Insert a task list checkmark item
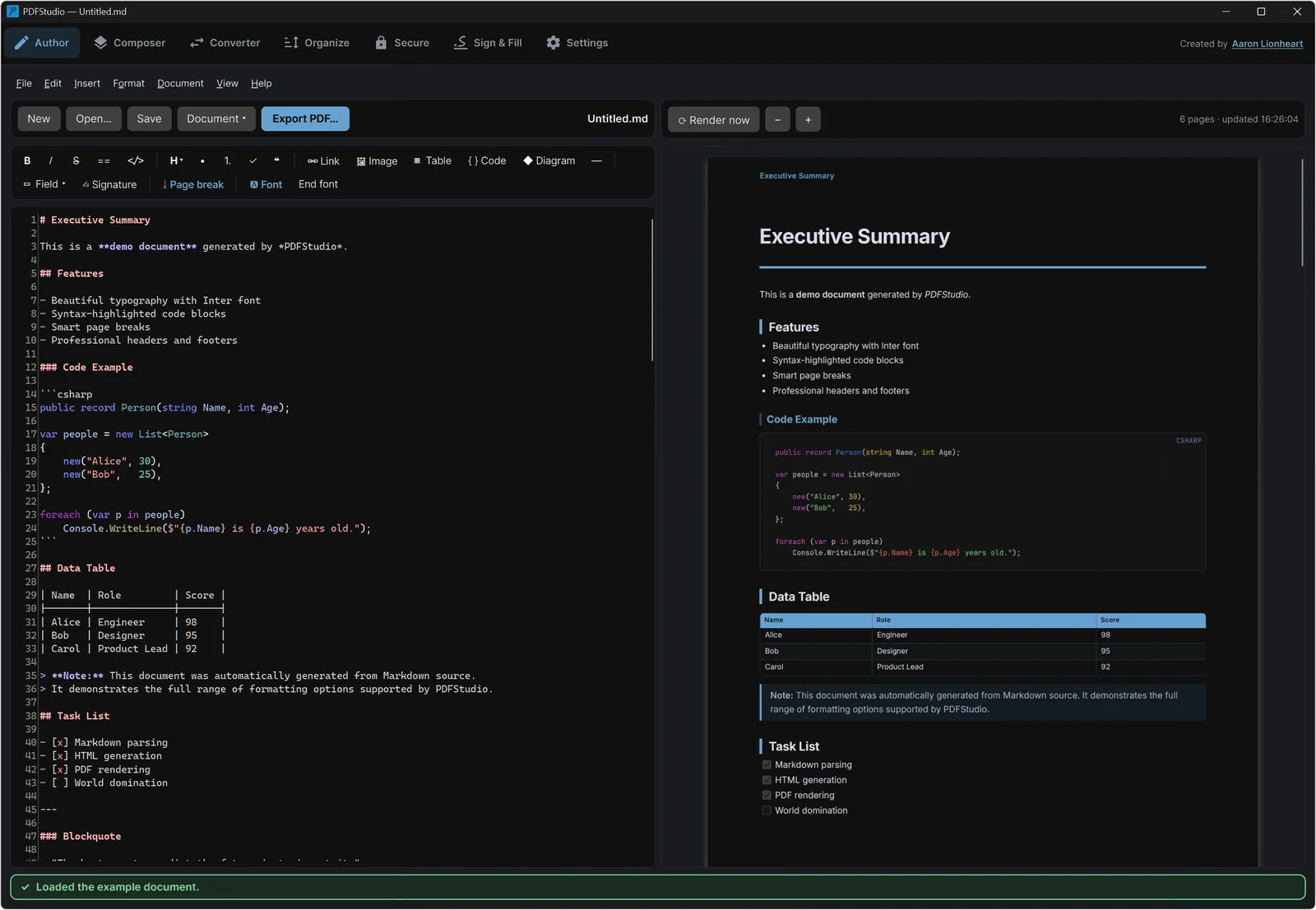 point(253,161)
